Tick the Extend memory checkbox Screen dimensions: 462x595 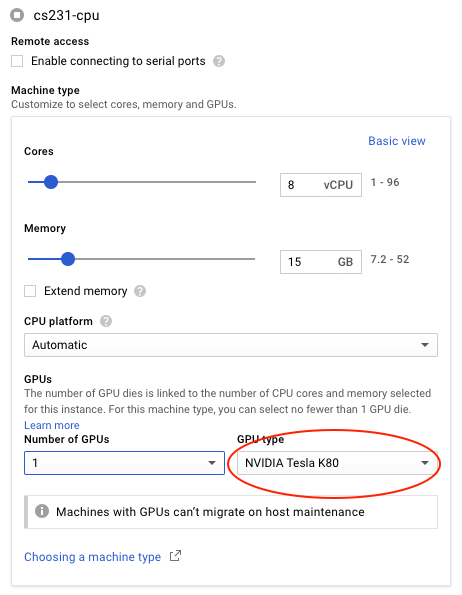[x=30, y=291]
